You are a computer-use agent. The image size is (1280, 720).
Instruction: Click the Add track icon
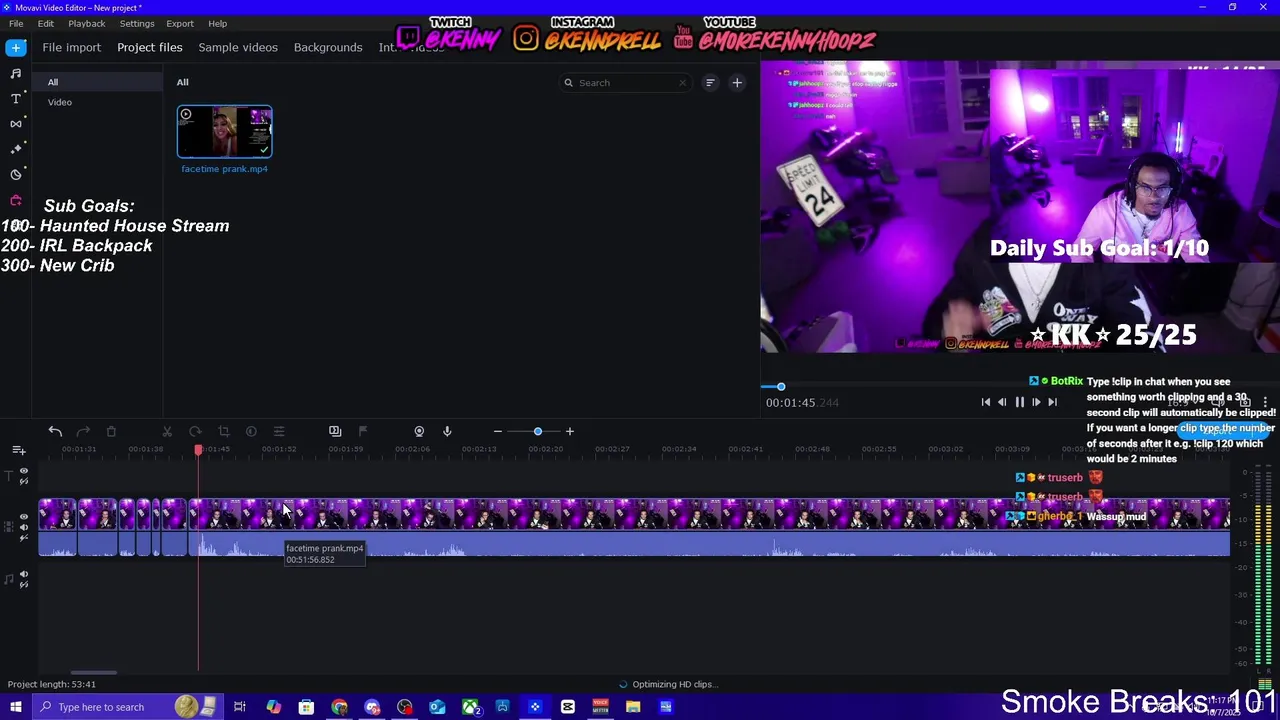pos(19,450)
